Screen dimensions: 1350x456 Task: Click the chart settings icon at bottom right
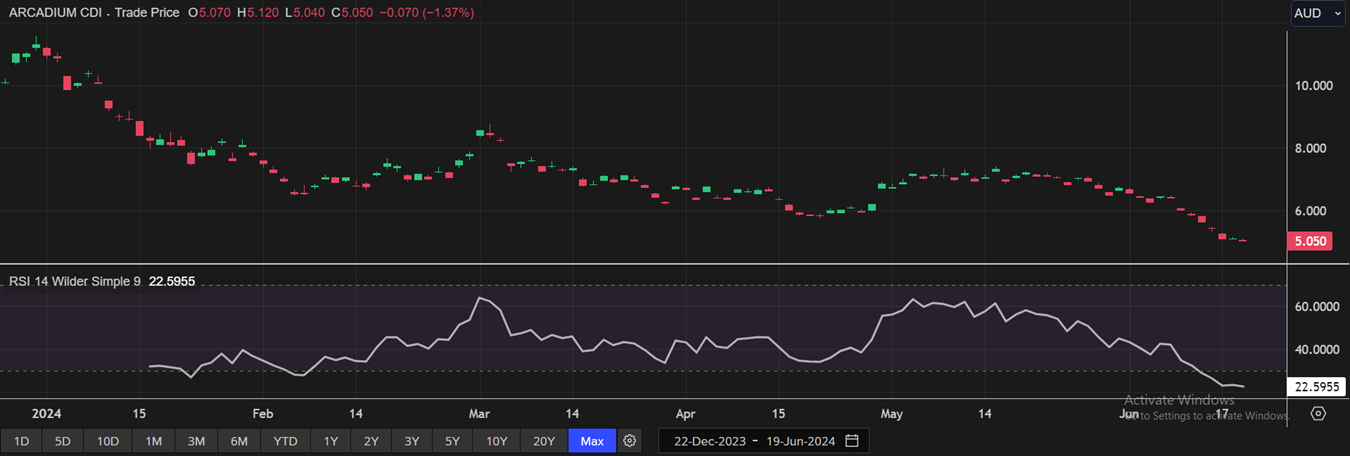tap(1318, 413)
